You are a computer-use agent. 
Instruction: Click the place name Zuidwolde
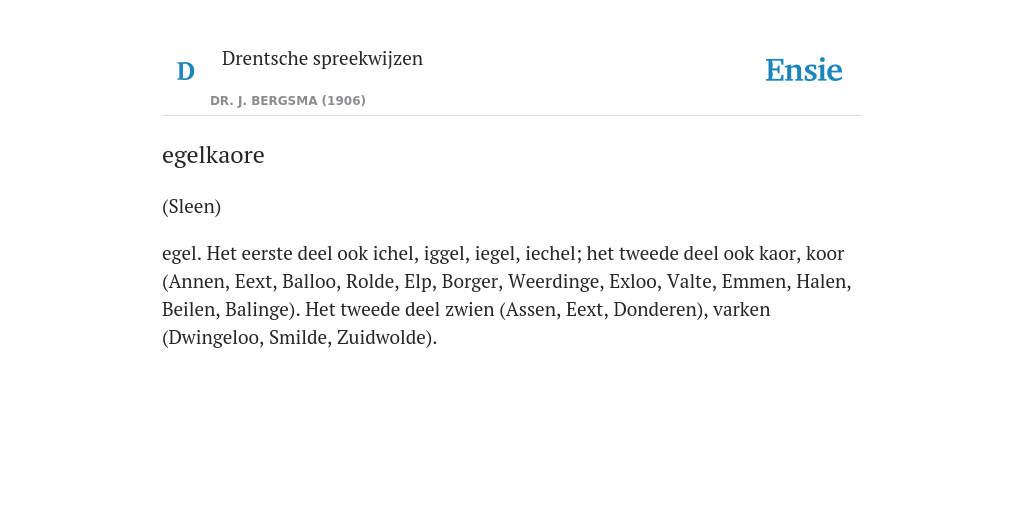click(383, 338)
